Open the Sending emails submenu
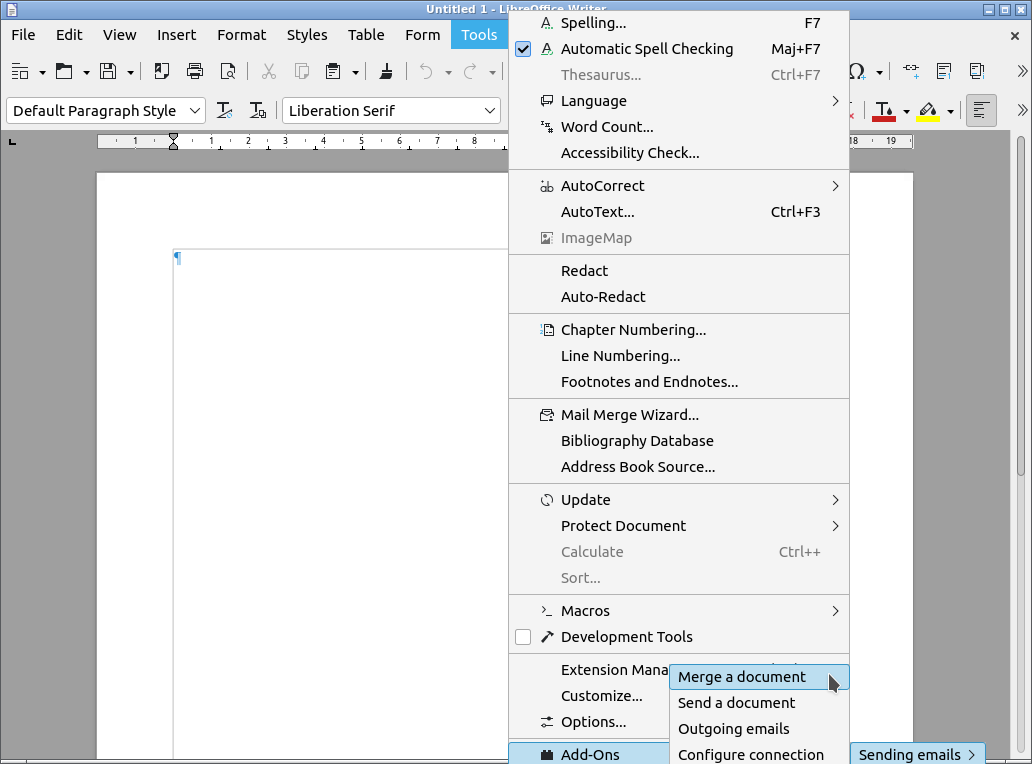Viewport: 1032px width, 764px height. pyautogui.click(x=917, y=754)
